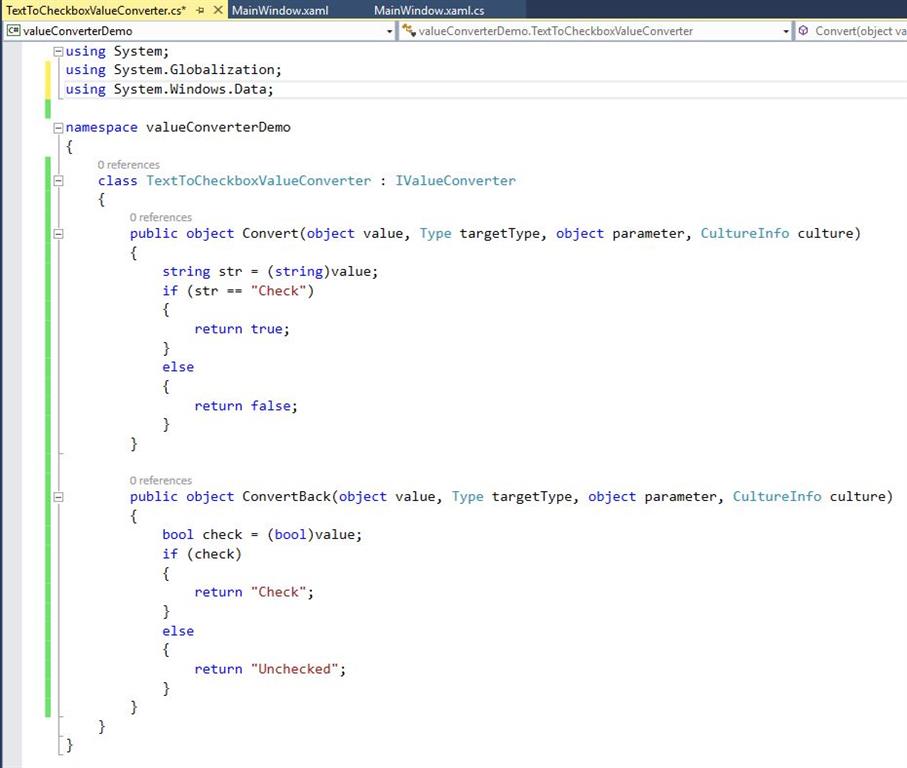This screenshot has height=768, width=907.
Task: Open the type dropdown showing TextToCheckboxValueConverter
Action: [x=785, y=31]
